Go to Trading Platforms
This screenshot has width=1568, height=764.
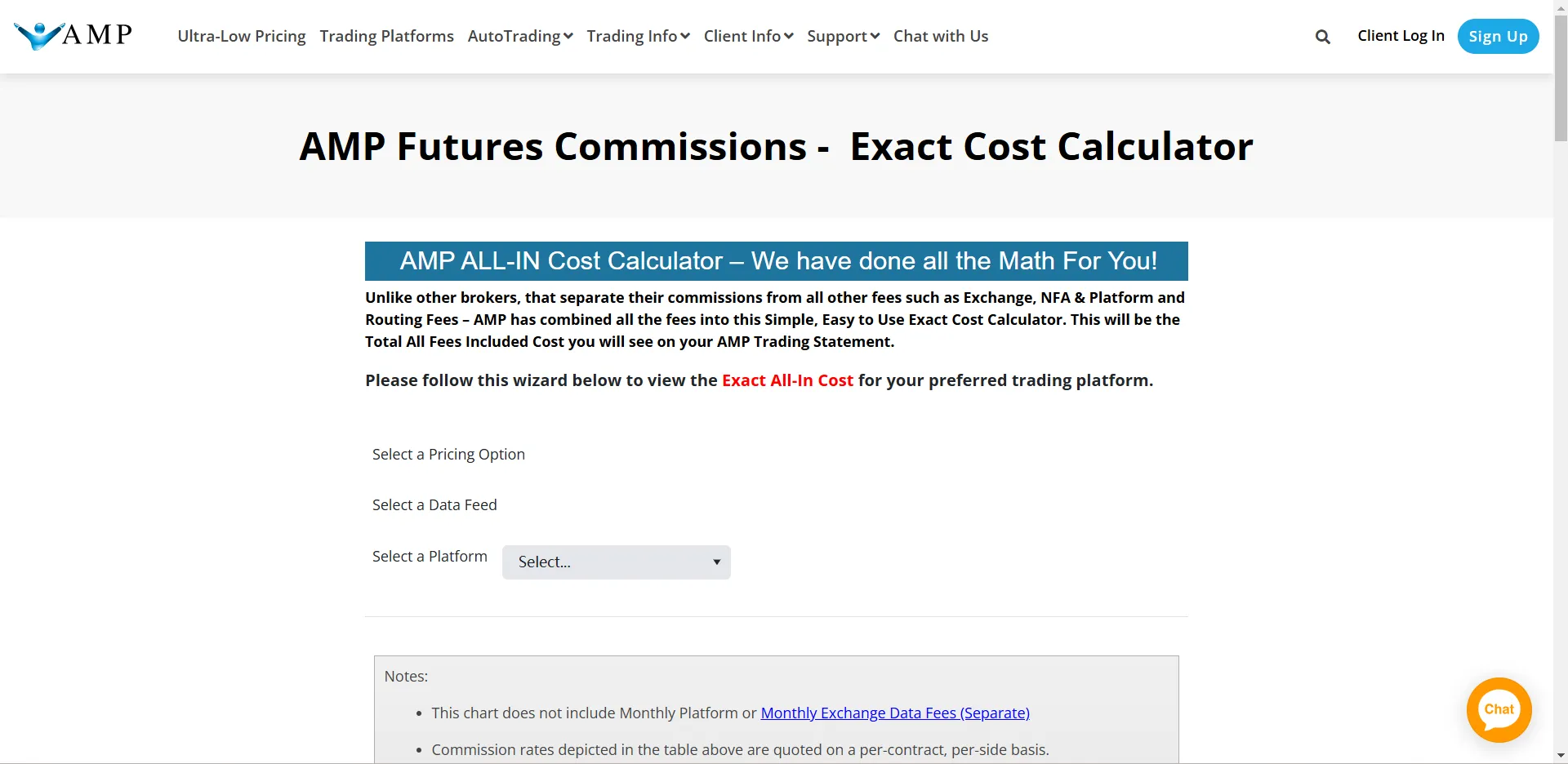386,36
